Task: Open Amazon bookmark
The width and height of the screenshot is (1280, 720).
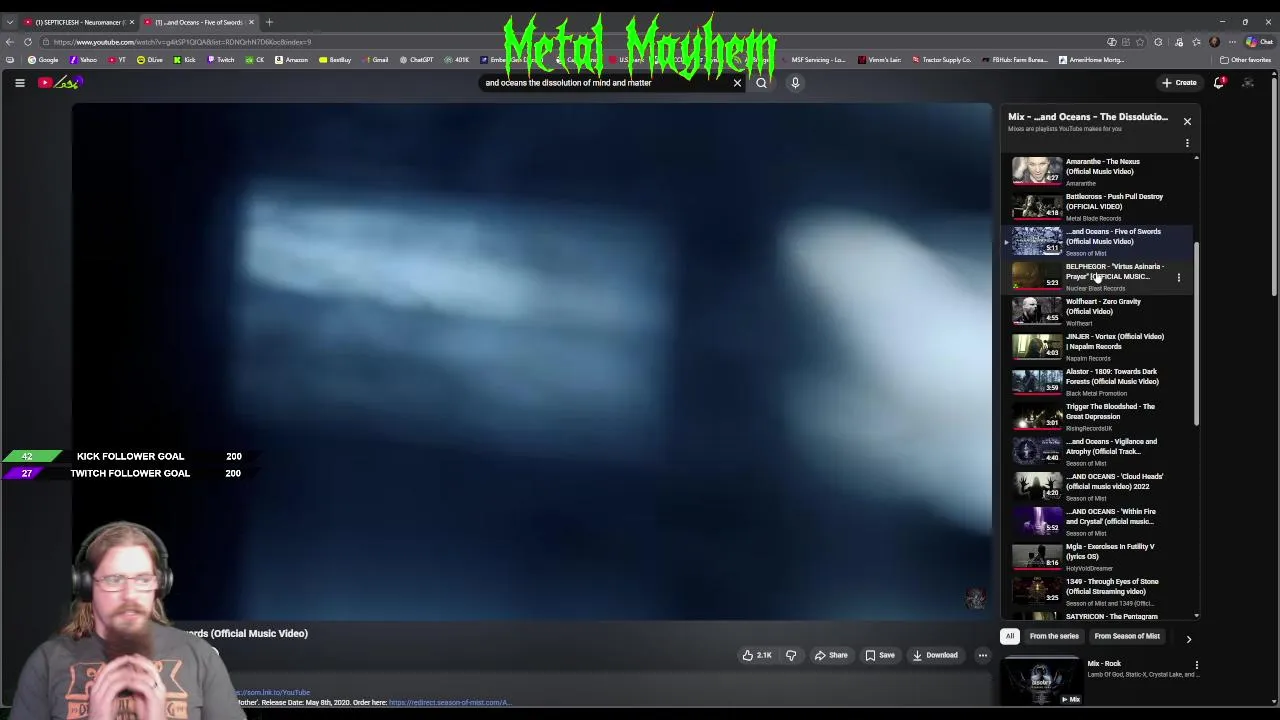Action: 292,60
